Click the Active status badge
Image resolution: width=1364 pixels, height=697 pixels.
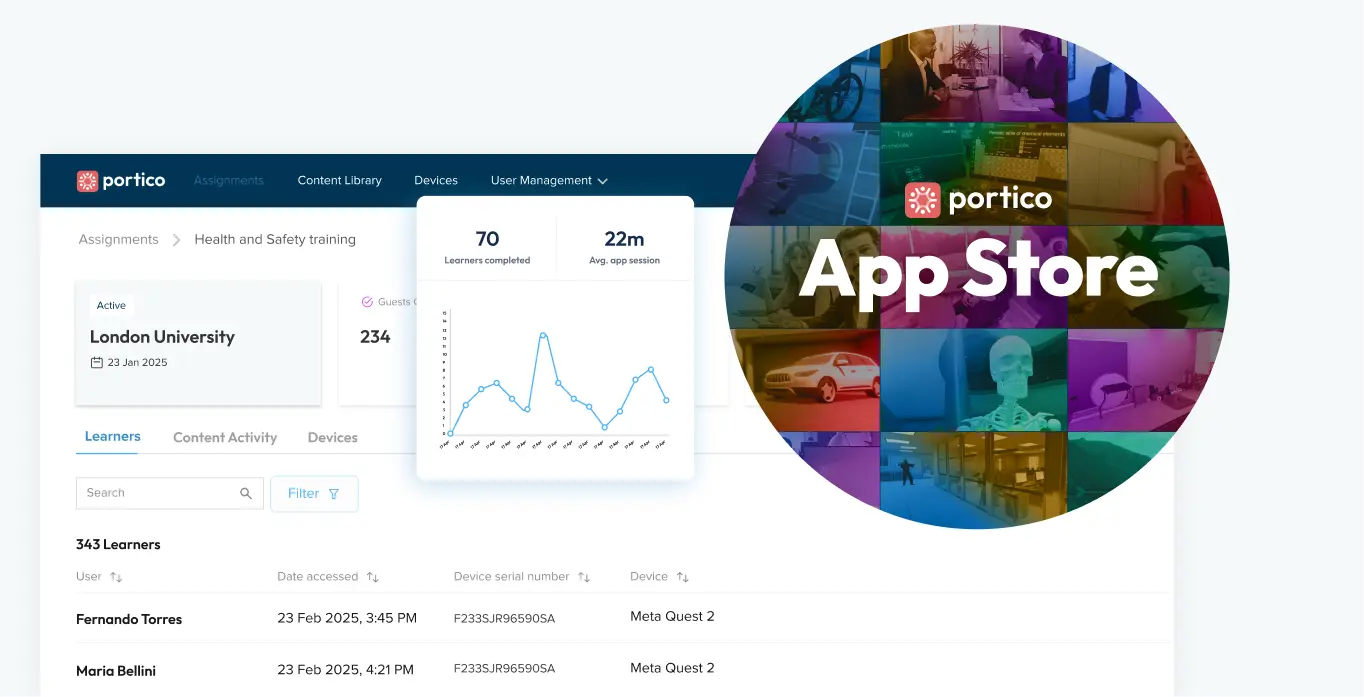[x=111, y=305]
